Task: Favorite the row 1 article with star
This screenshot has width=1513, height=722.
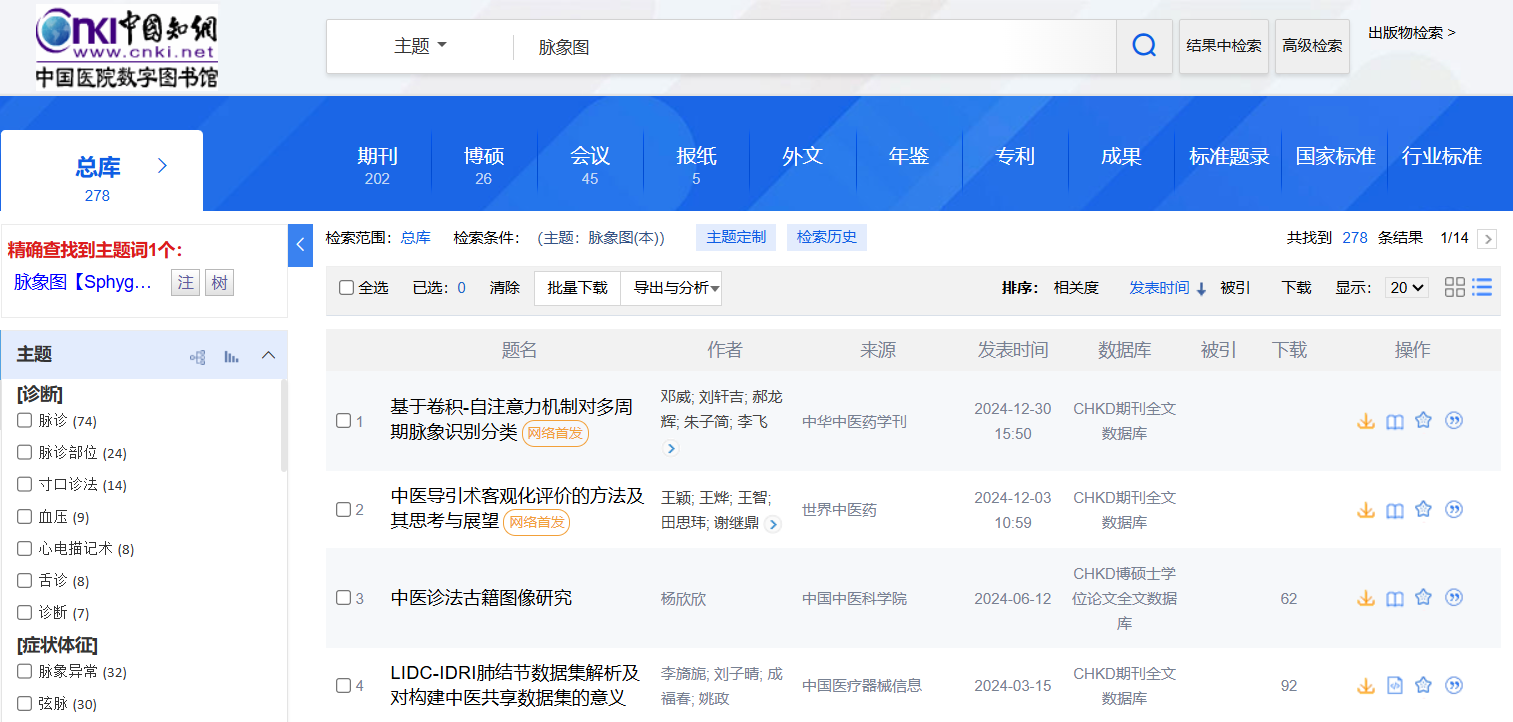Action: pyautogui.click(x=1424, y=420)
